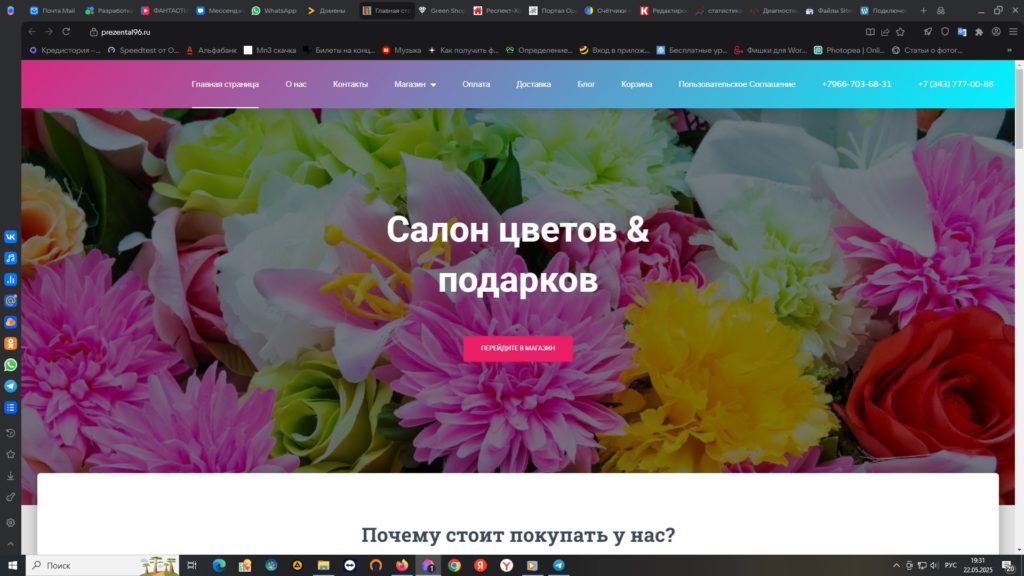Click the share icon in address bar
1024x576 pixels.
pos(885,31)
